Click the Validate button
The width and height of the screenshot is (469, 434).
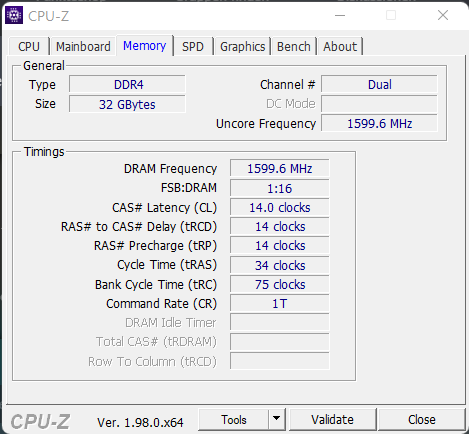(332, 419)
